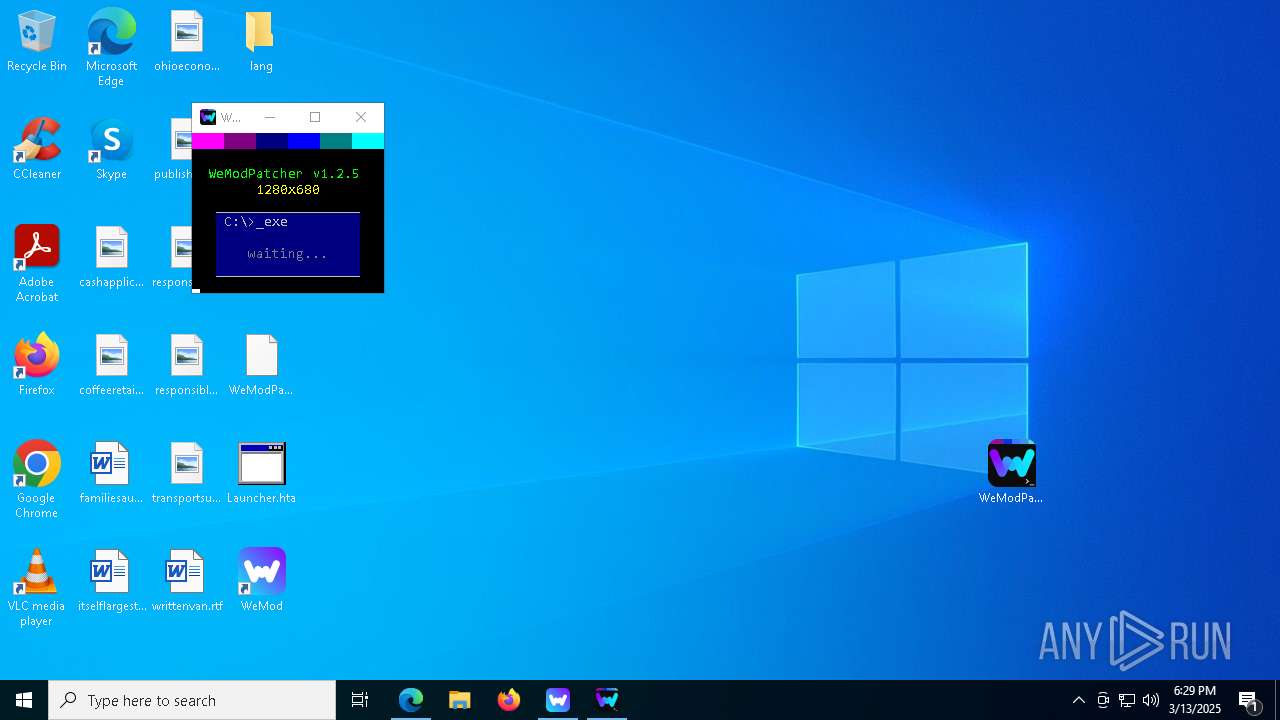Close the WeModPatcher window
Viewport: 1280px width, 720px height.
pos(361,117)
